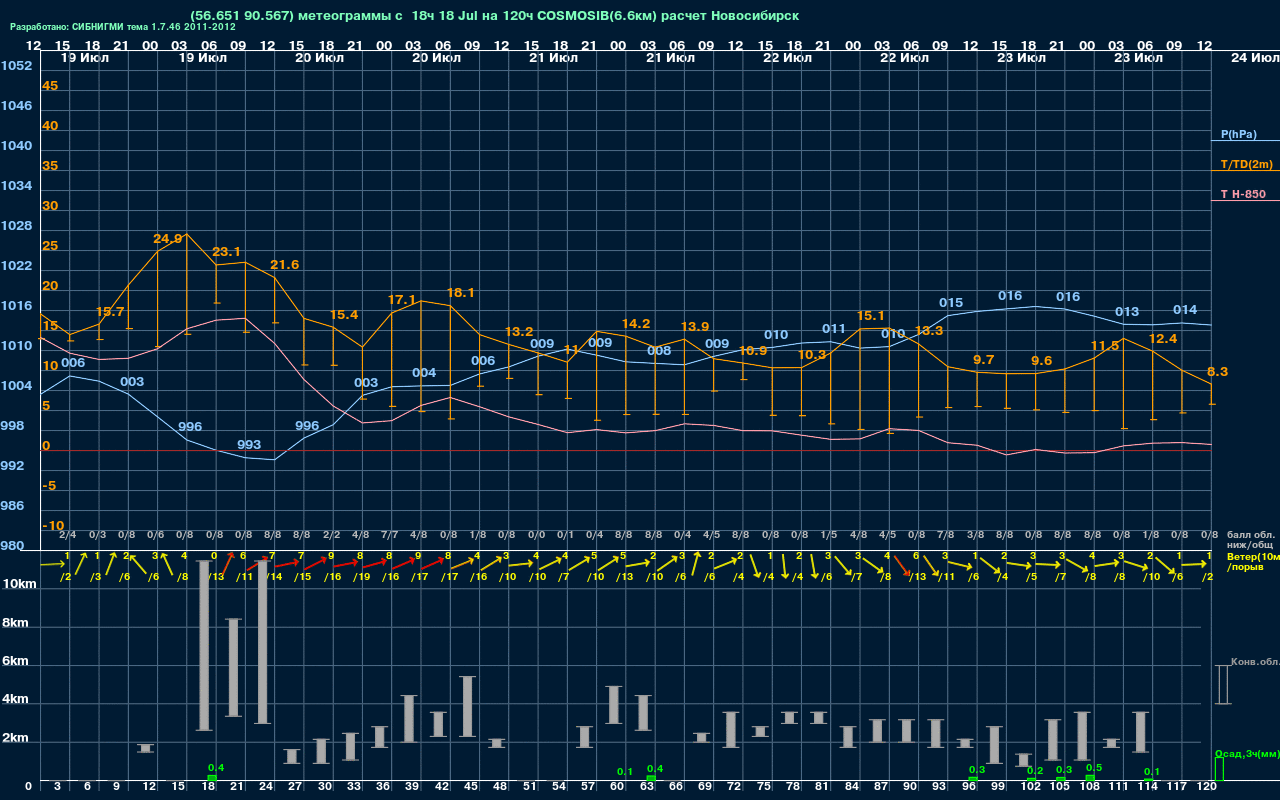This screenshot has width=1280, height=800.
Task: Click the gray cloud bar at hour 21
Action: 234,668
